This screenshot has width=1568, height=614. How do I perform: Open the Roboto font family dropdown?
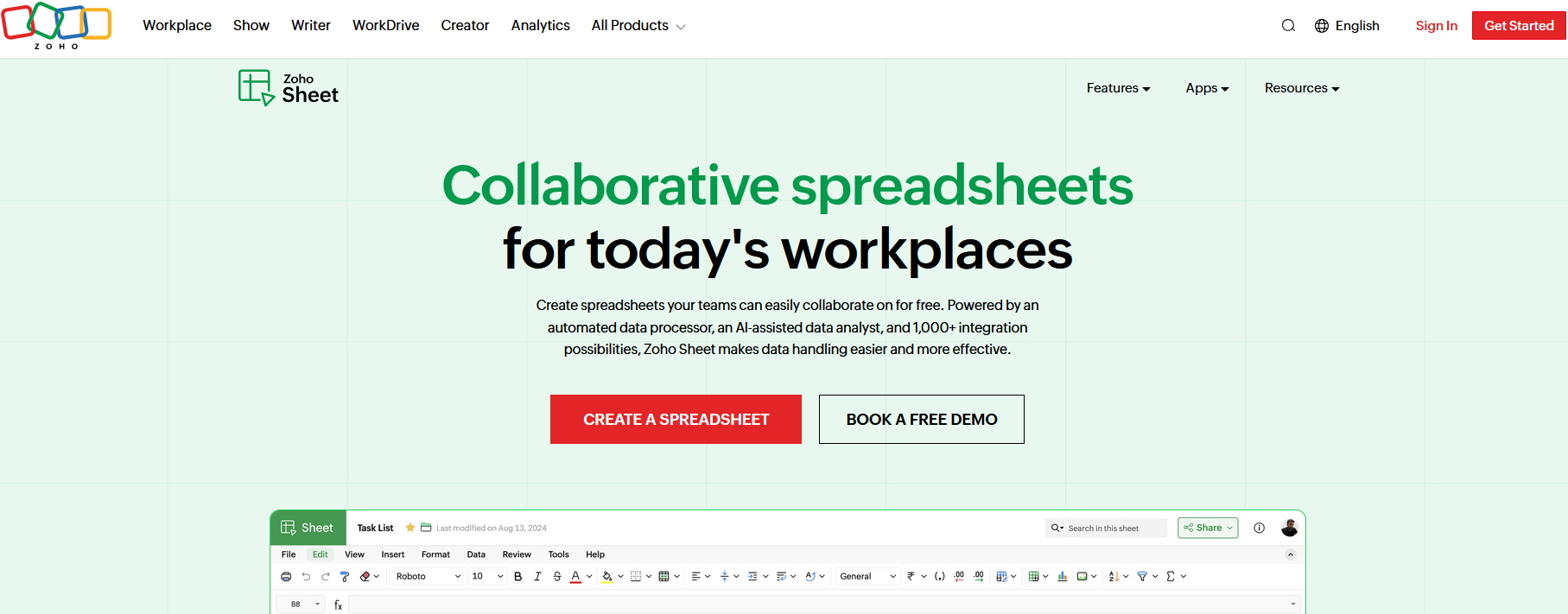(428, 577)
